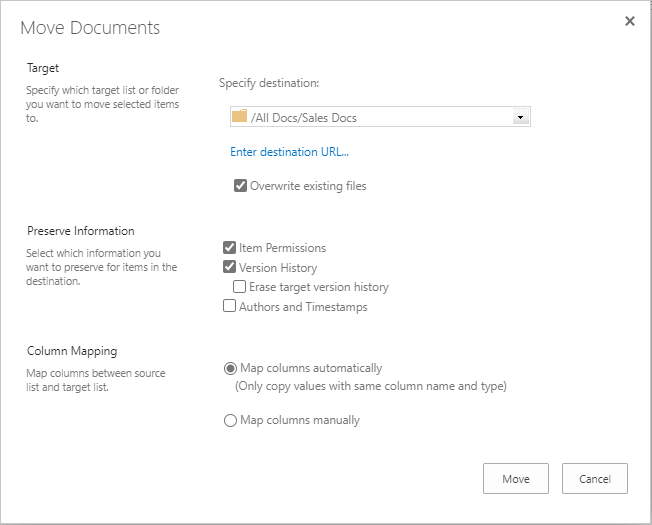Click the Authors and Timestamps label
652x525 pixels.
click(303, 307)
